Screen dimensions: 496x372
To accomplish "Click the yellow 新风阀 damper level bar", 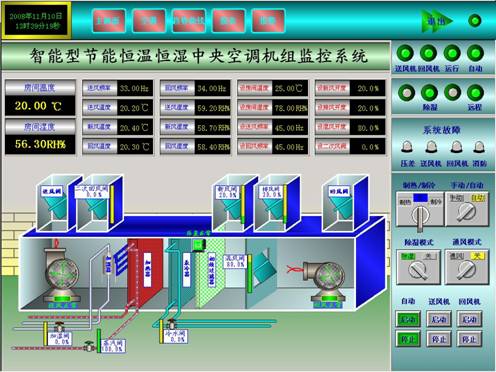I will pyautogui.click(x=243, y=204).
